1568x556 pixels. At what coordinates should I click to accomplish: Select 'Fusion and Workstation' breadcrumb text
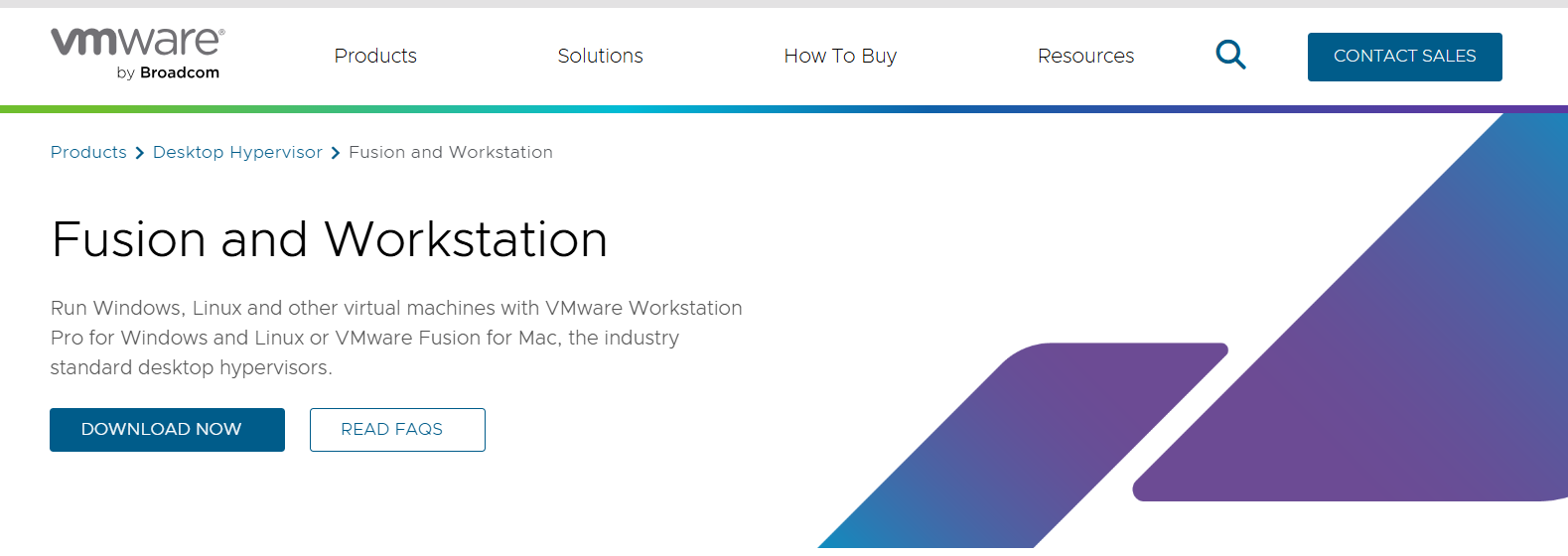coord(451,152)
